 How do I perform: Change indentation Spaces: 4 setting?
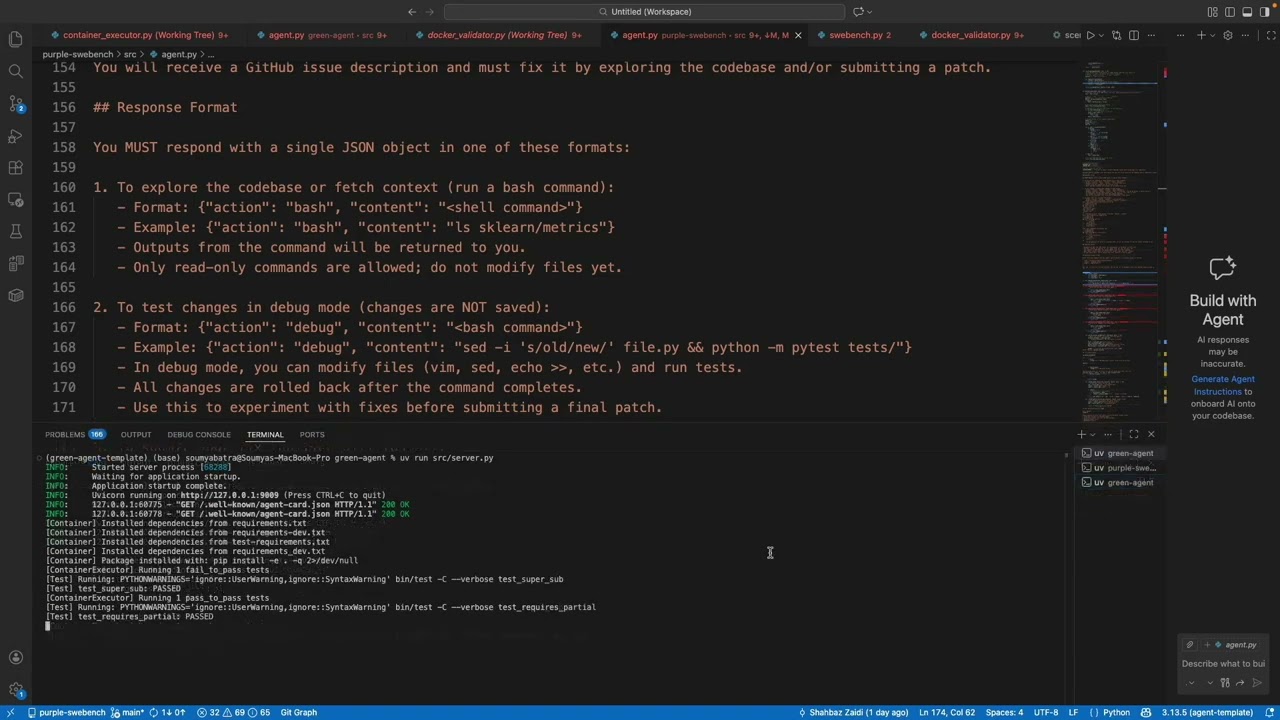tap(1004, 712)
